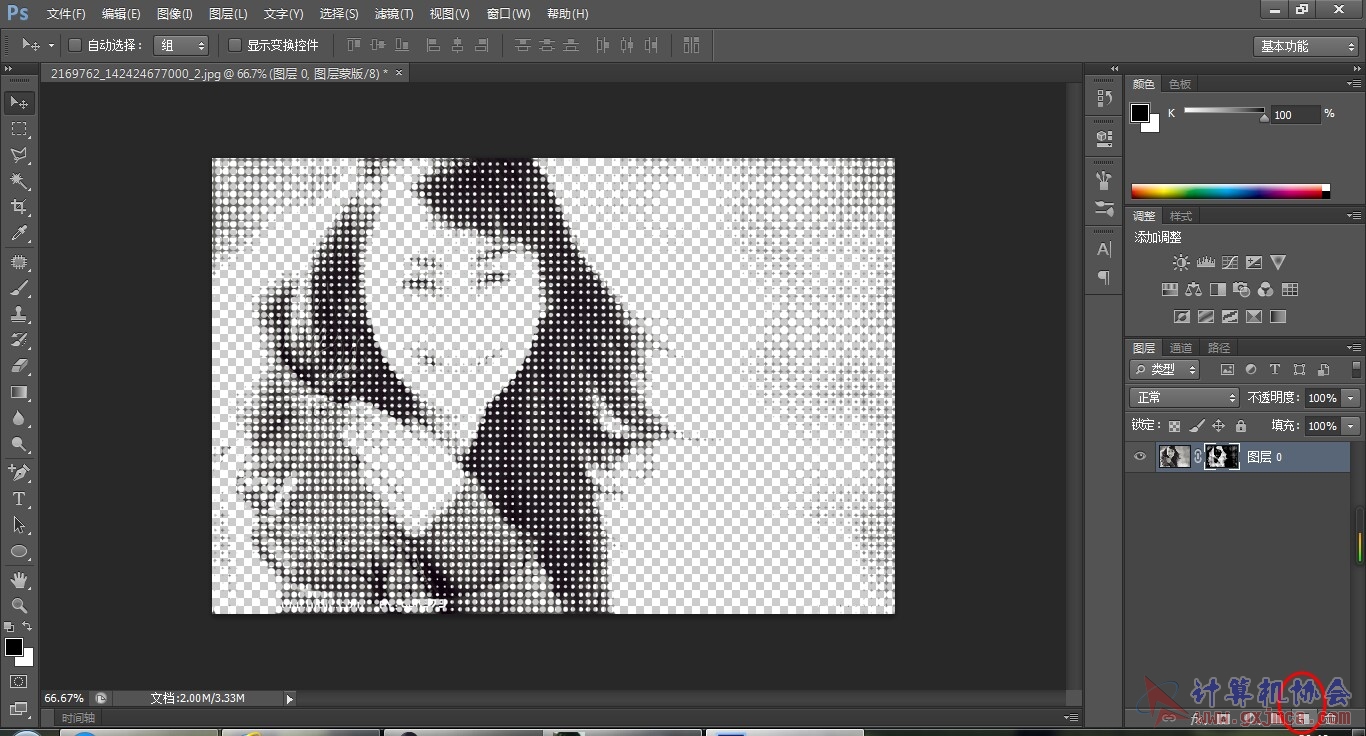Select the Blur tool
This screenshot has width=1366, height=736.
pyautogui.click(x=19, y=418)
